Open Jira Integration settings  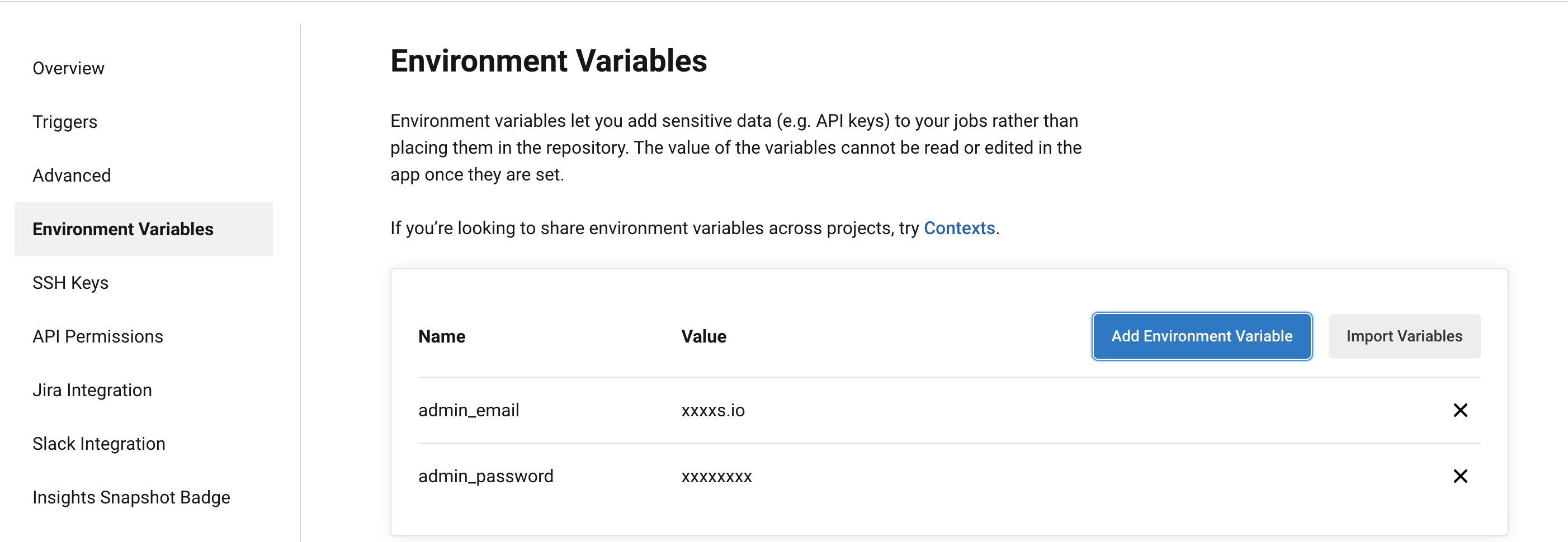(92, 390)
